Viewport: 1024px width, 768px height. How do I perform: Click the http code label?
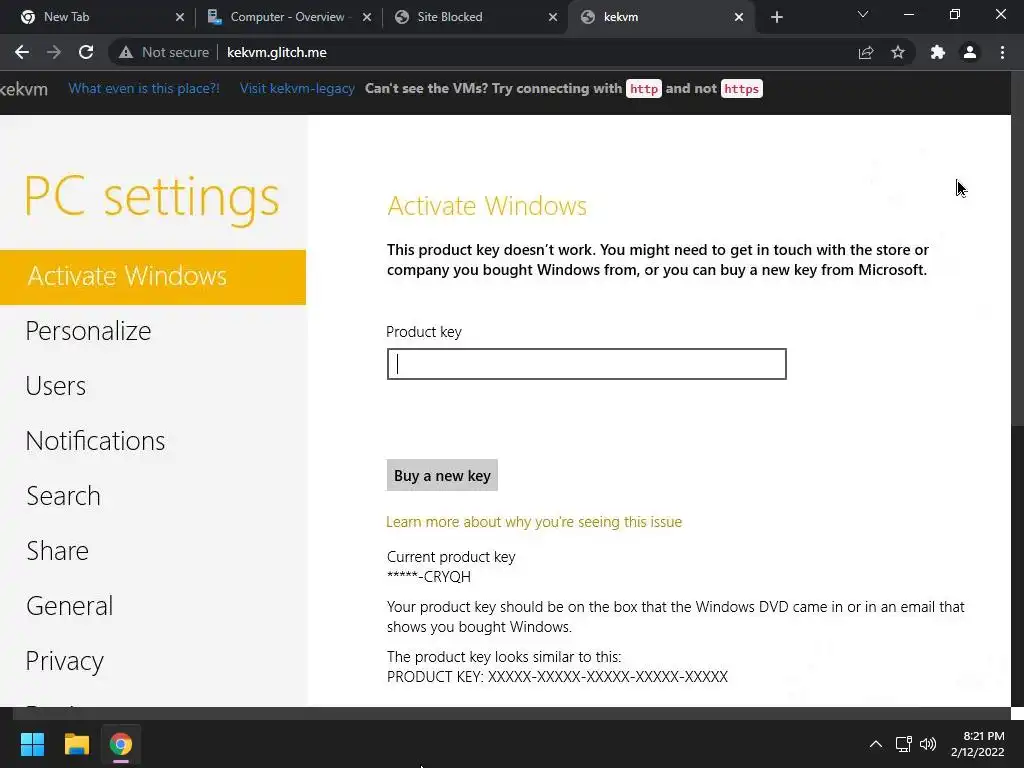pyautogui.click(x=644, y=89)
